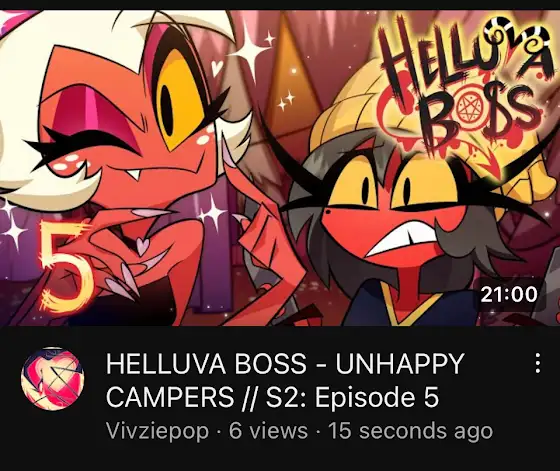Viewport: 560px width, 471px height.
Task: Click the Vivziepop channel avatar
Action: 52,379
